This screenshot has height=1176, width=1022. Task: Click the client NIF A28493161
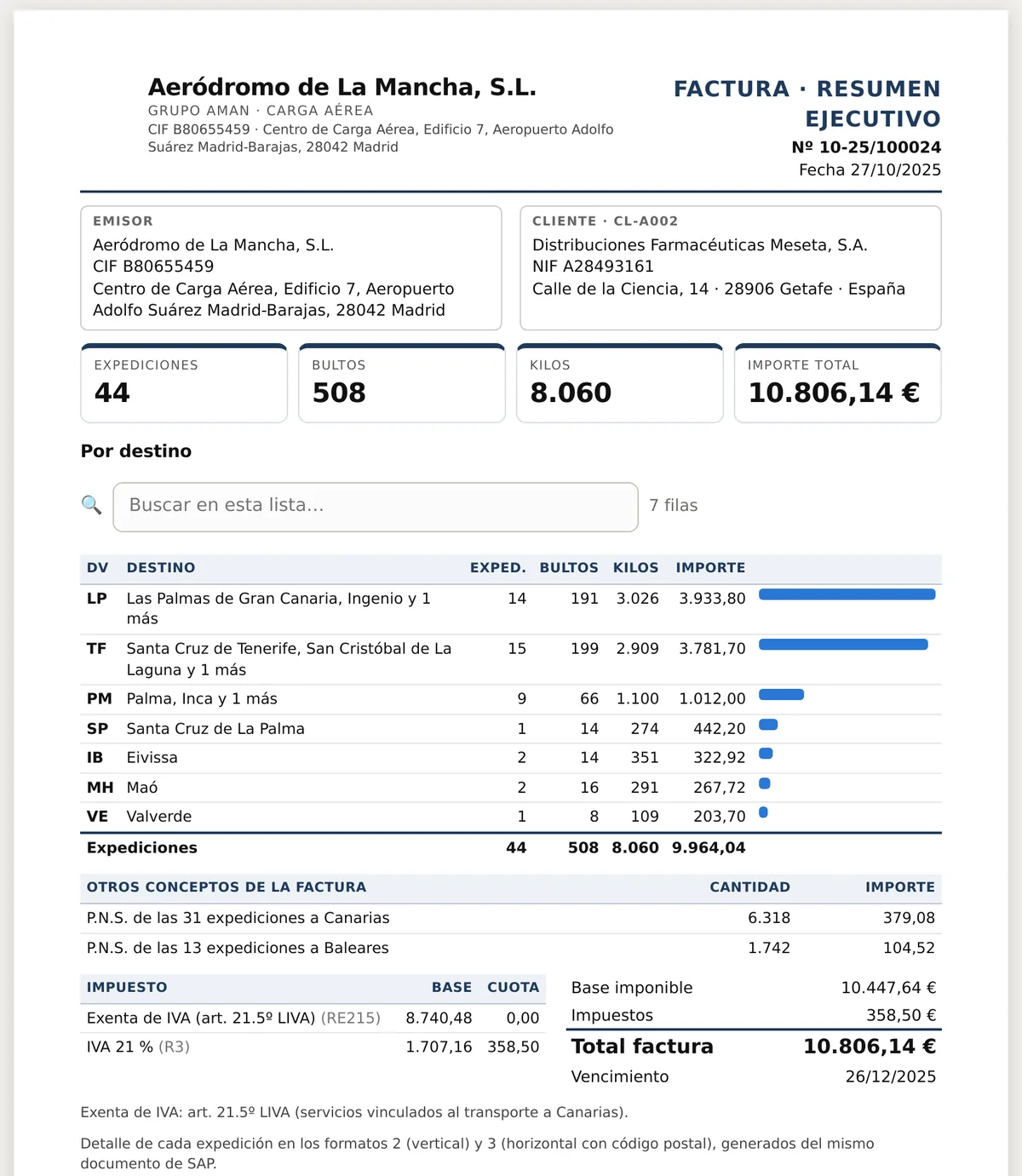(x=593, y=267)
